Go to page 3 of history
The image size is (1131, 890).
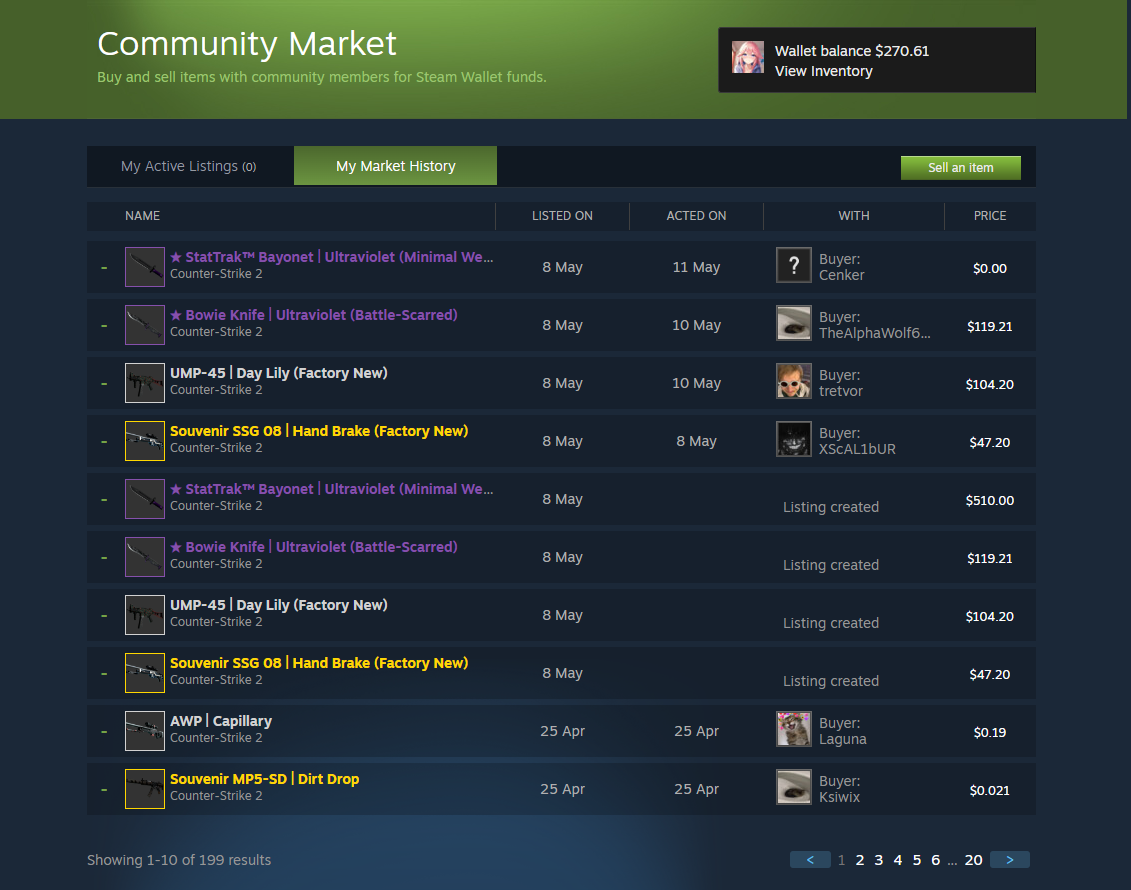(x=879, y=860)
